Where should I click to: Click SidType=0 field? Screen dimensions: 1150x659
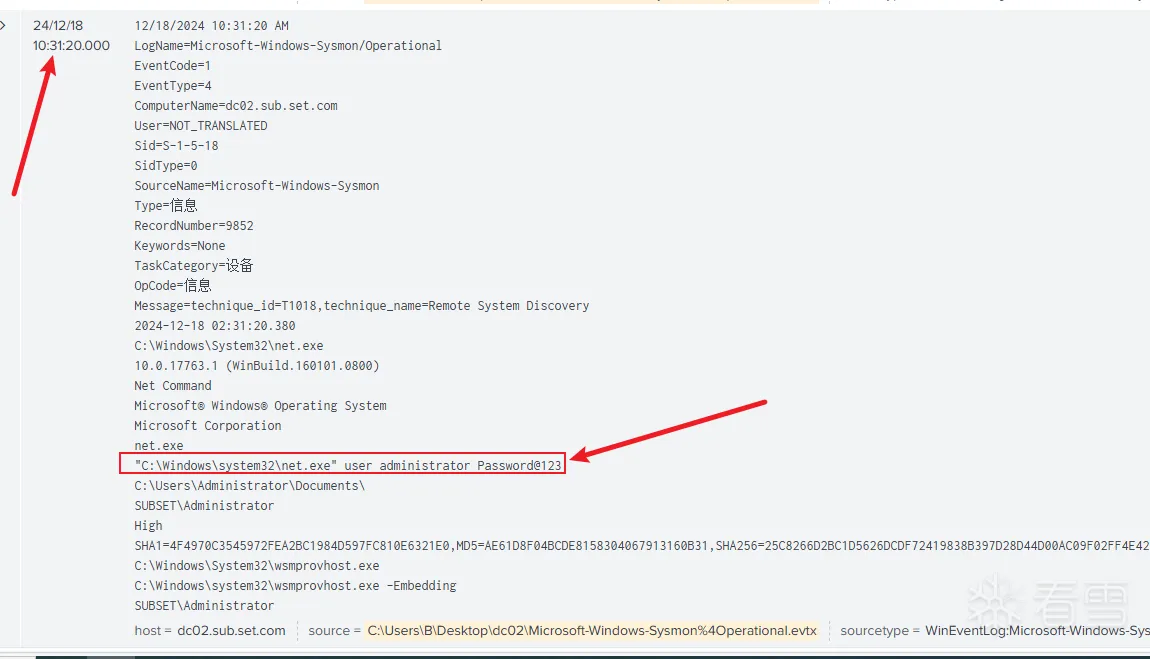click(166, 165)
